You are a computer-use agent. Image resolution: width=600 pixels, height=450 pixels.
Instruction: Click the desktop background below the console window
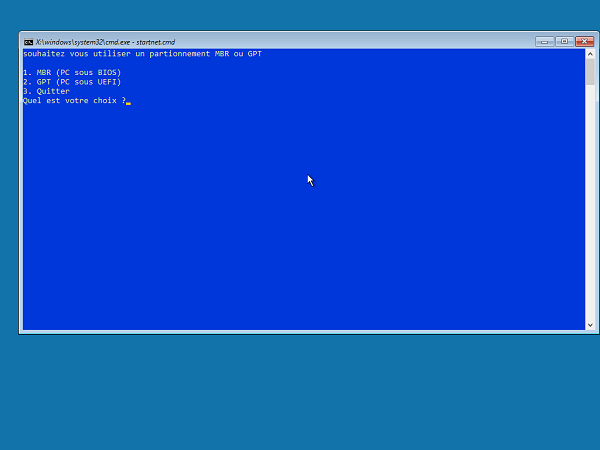coord(300,392)
